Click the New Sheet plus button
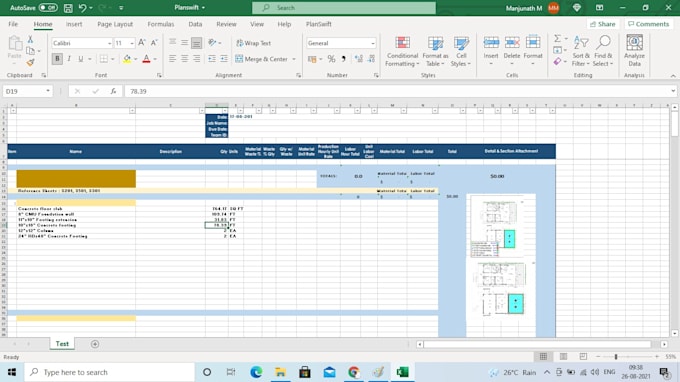The image size is (680, 382). pos(95,344)
